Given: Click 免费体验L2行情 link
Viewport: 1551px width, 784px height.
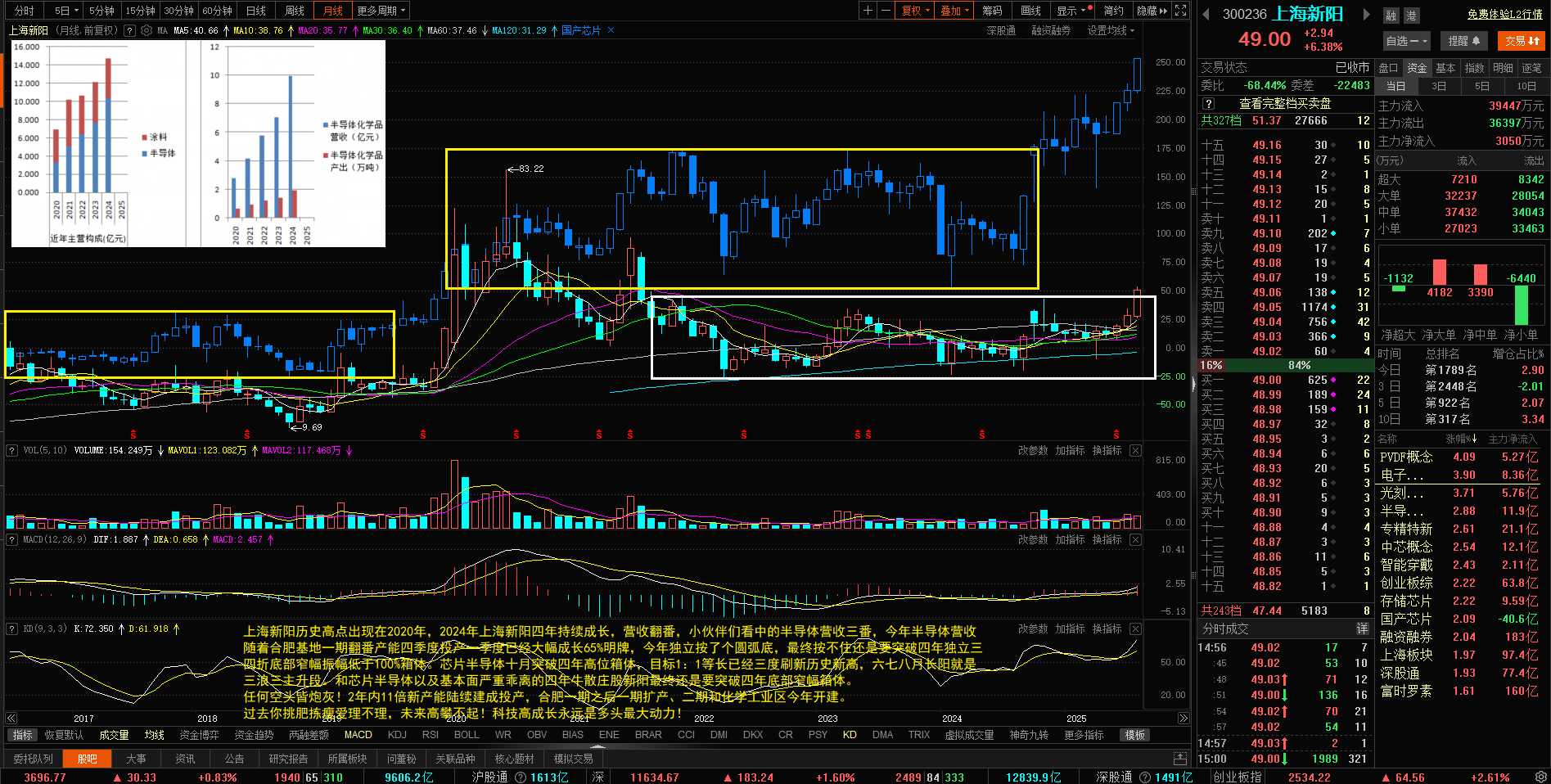Looking at the screenshot, I should (1504, 15).
